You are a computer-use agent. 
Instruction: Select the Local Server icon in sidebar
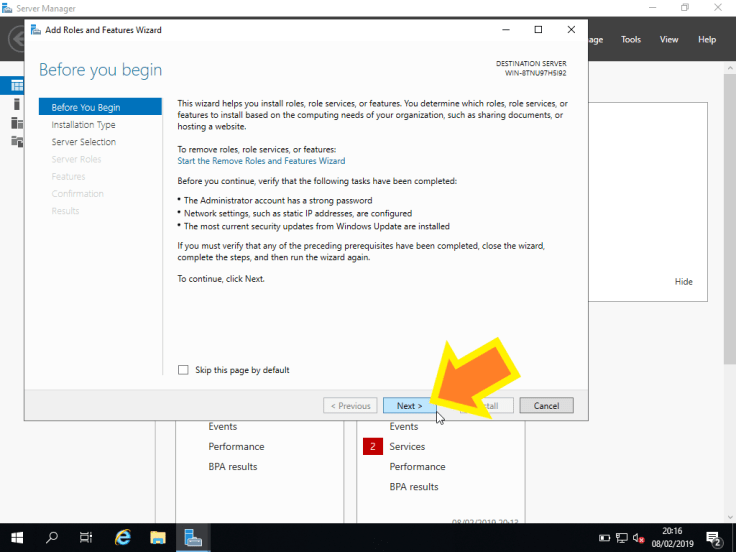(x=17, y=104)
